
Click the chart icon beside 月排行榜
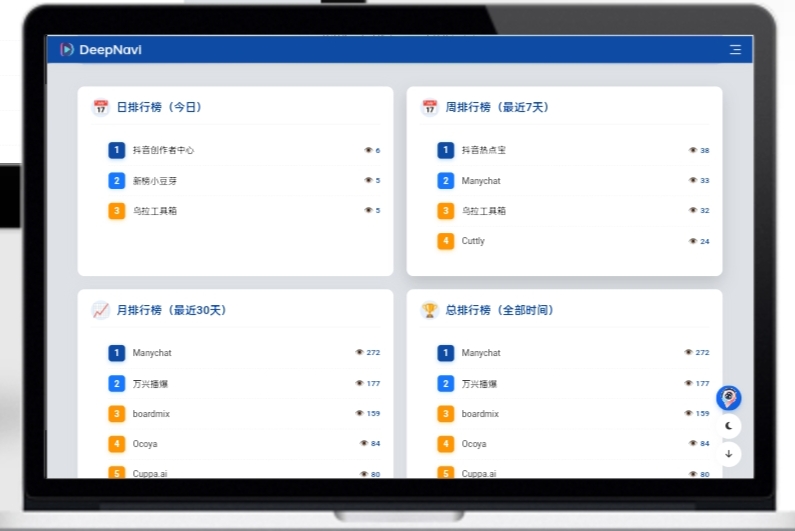[x=100, y=310]
